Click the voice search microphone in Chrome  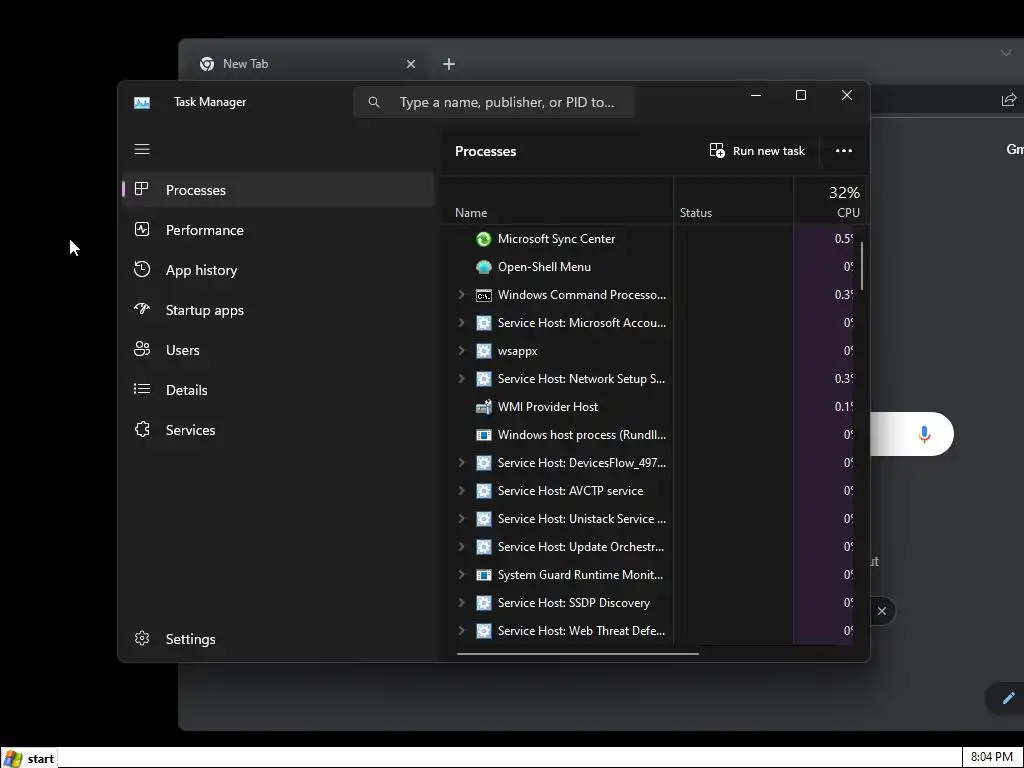click(924, 434)
